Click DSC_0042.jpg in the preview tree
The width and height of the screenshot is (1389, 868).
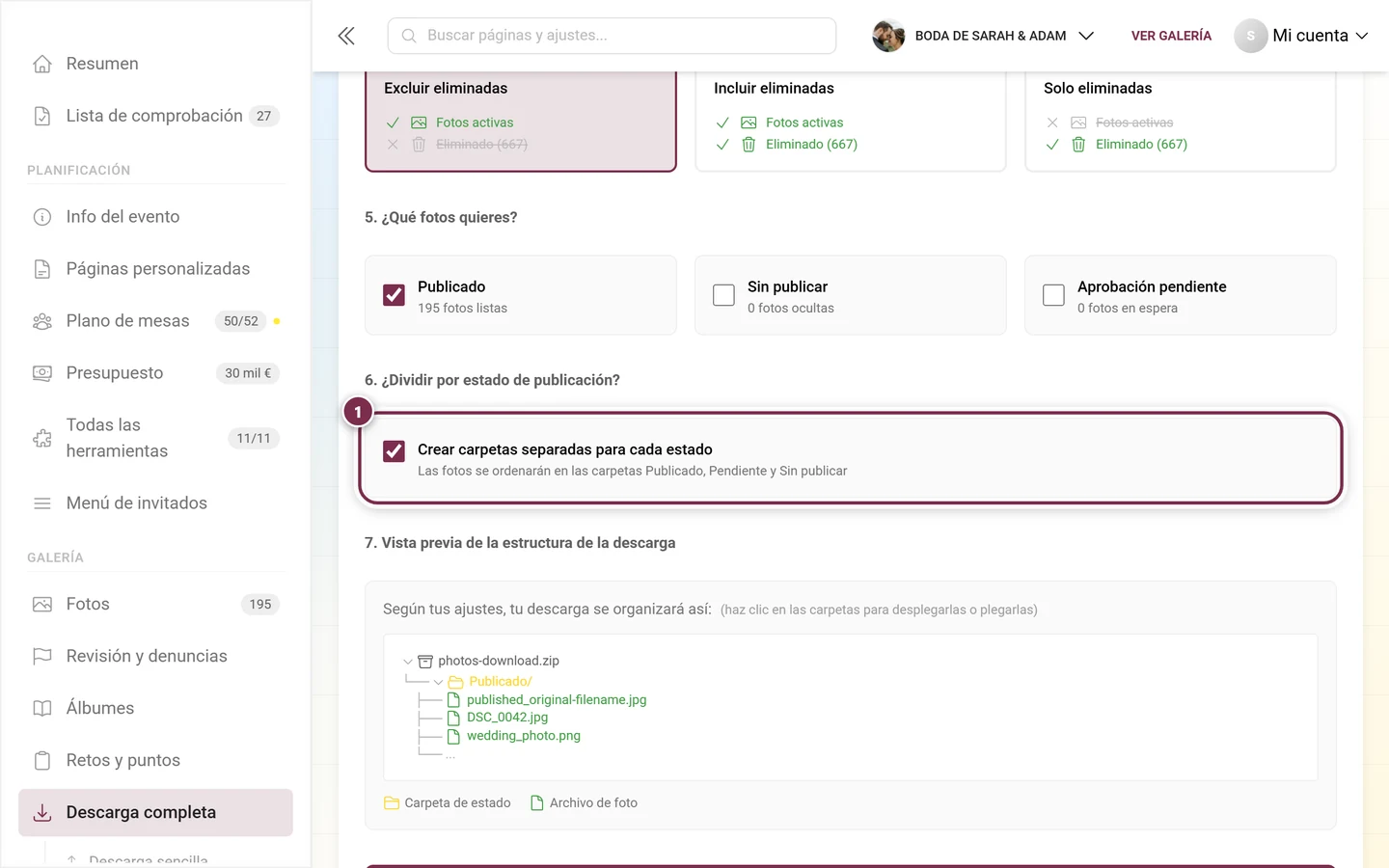pyautogui.click(x=507, y=718)
